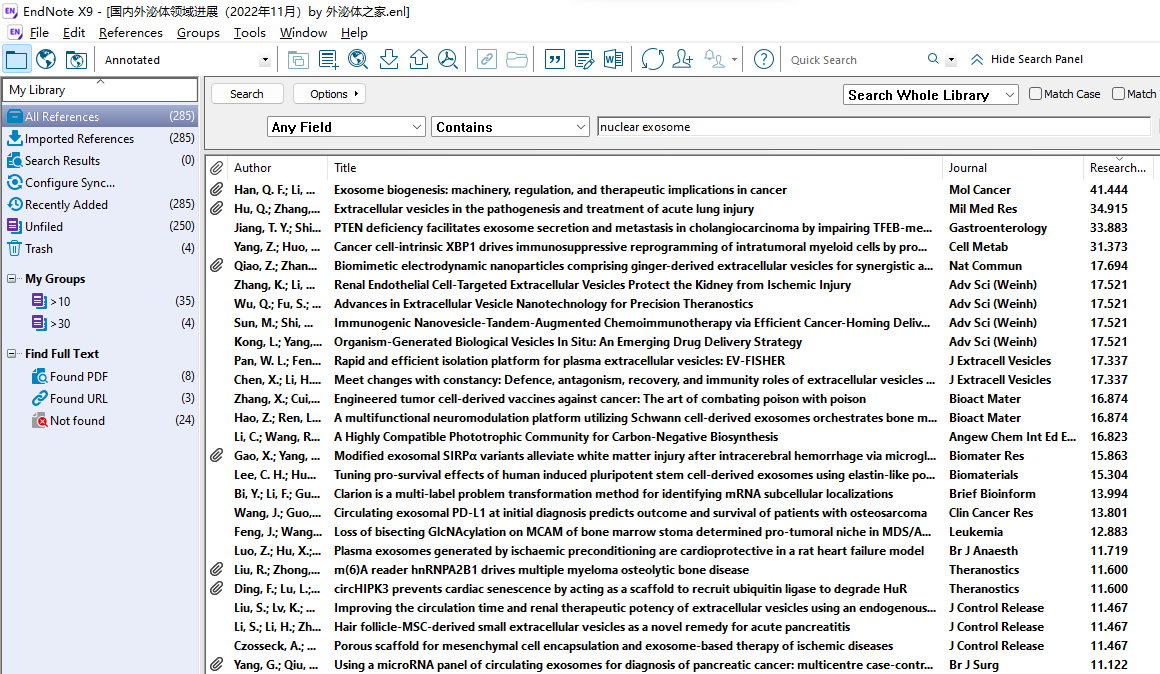Click the Sync Library circular arrows icon
This screenshot has height=674, width=1160.
click(652, 59)
